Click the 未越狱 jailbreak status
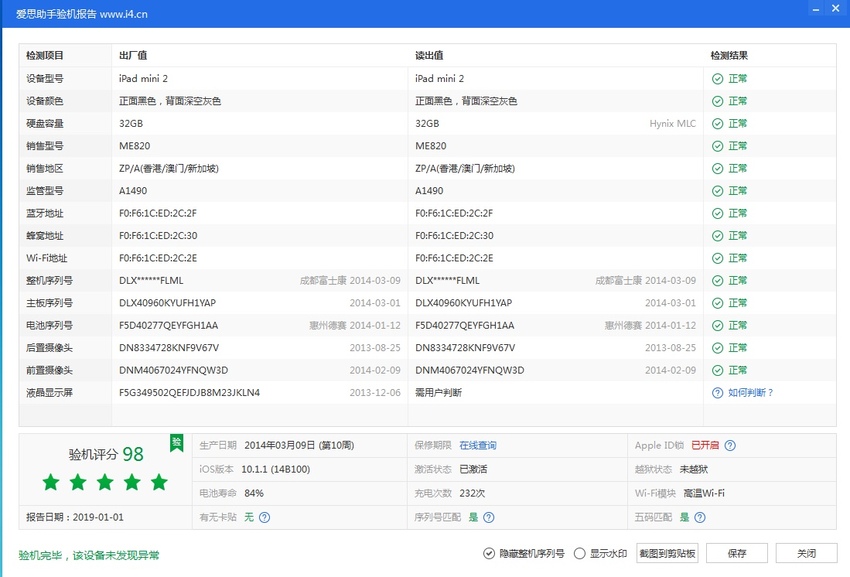The width and height of the screenshot is (850, 577). pos(694,470)
